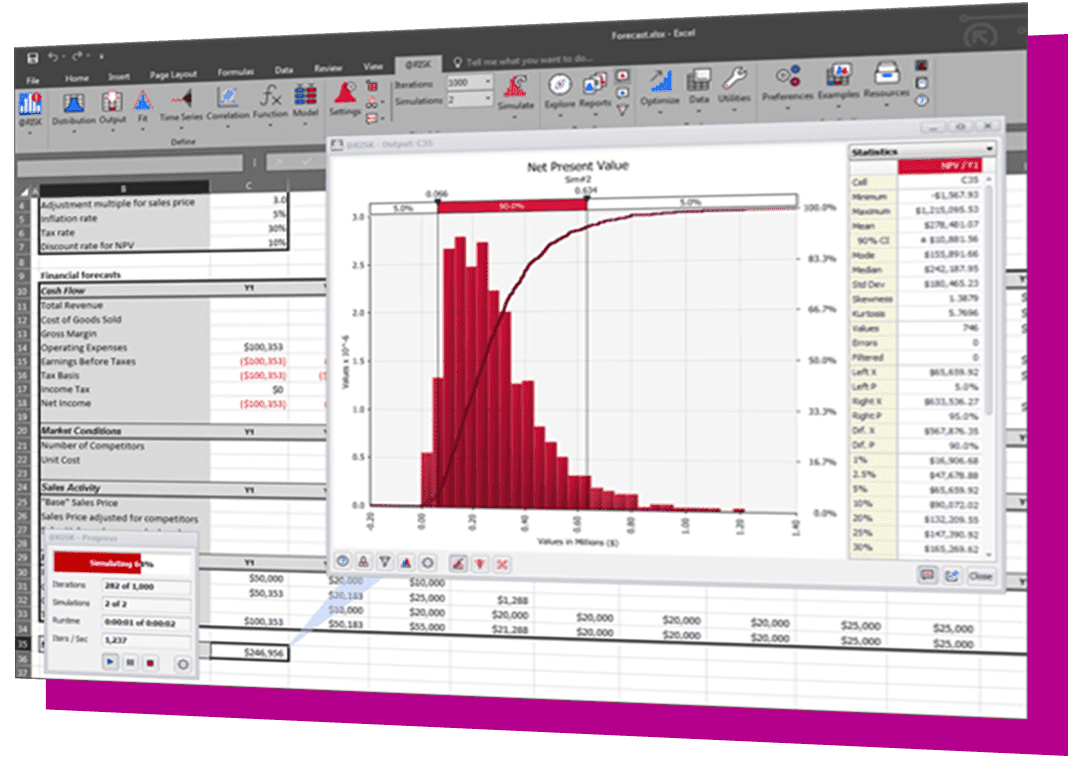Stop the simulation with red square button

click(x=151, y=662)
